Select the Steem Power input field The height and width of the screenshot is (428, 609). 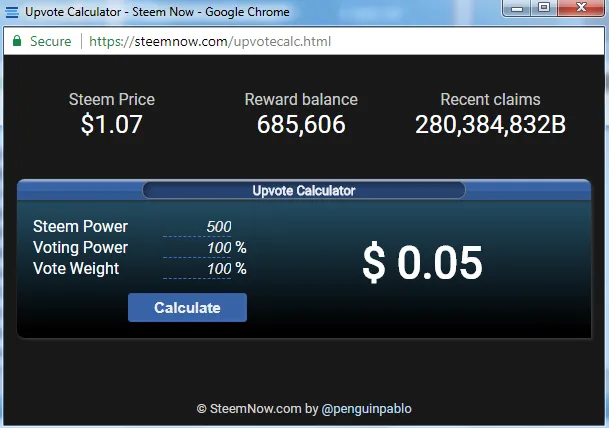coord(197,227)
